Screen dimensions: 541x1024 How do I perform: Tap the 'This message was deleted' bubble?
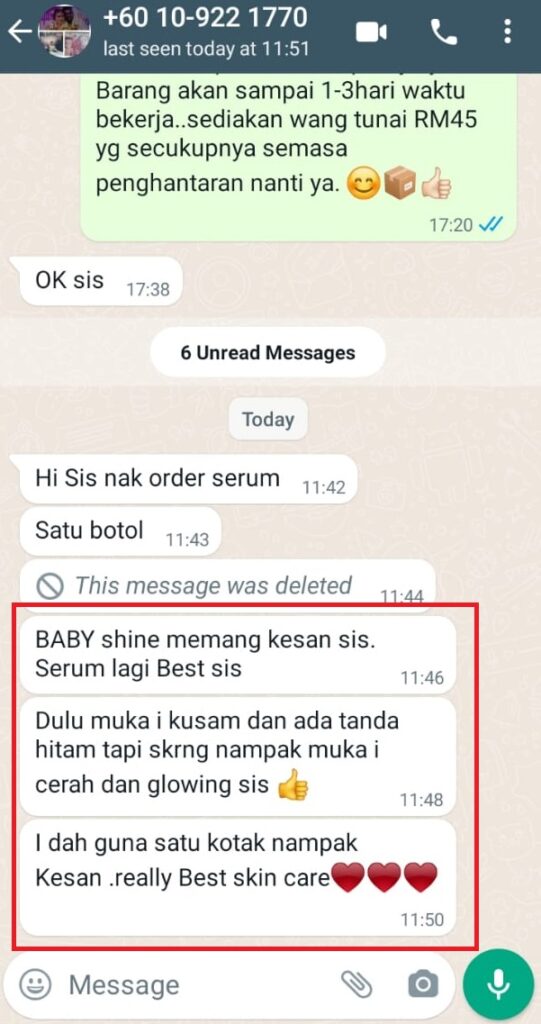(x=227, y=585)
